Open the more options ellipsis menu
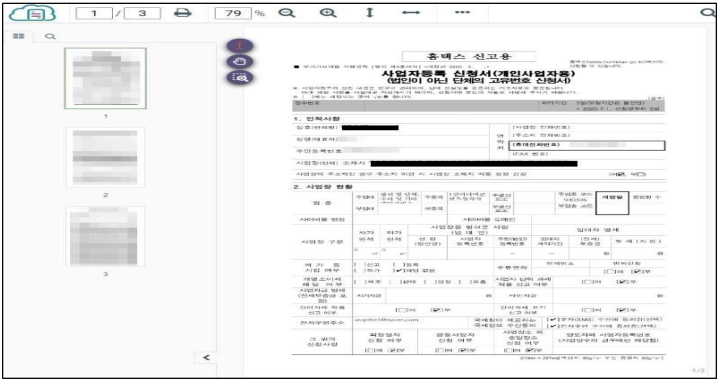Viewport: 717px width, 379px height. 462,13
